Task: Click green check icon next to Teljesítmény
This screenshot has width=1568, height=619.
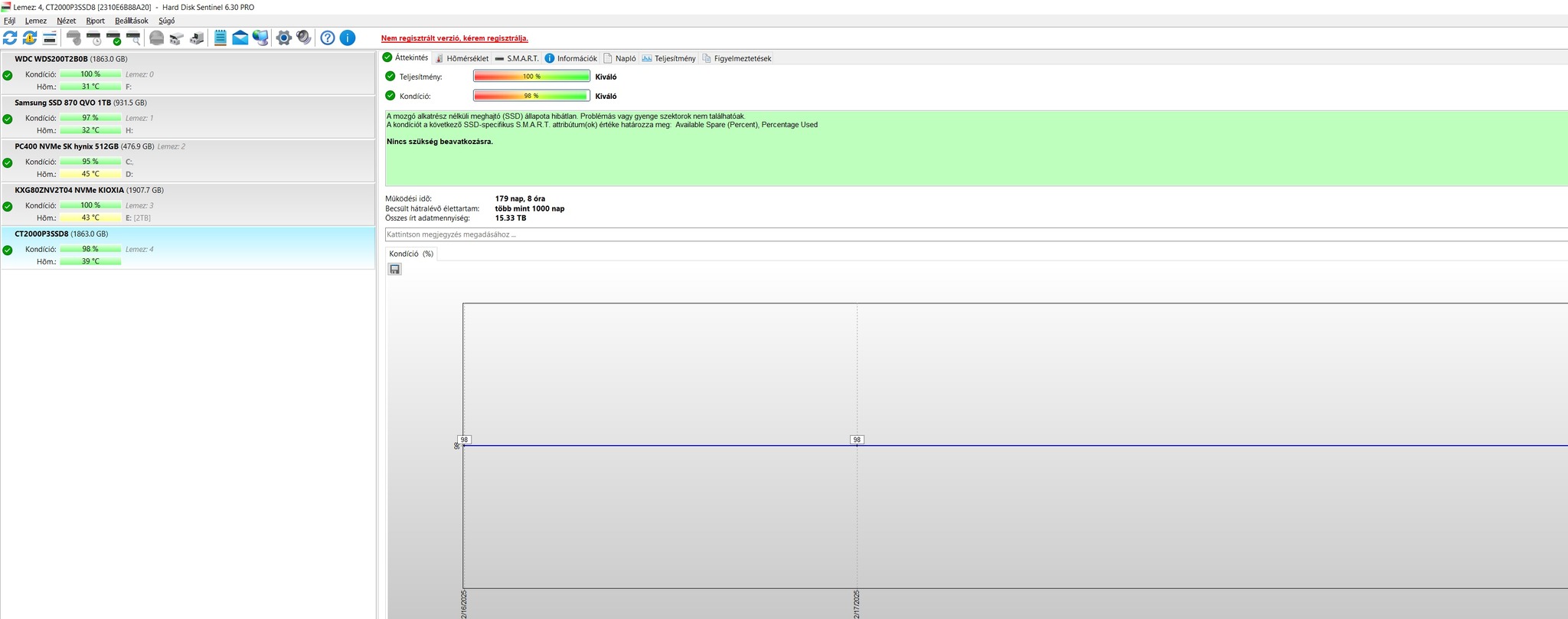Action: point(390,76)
